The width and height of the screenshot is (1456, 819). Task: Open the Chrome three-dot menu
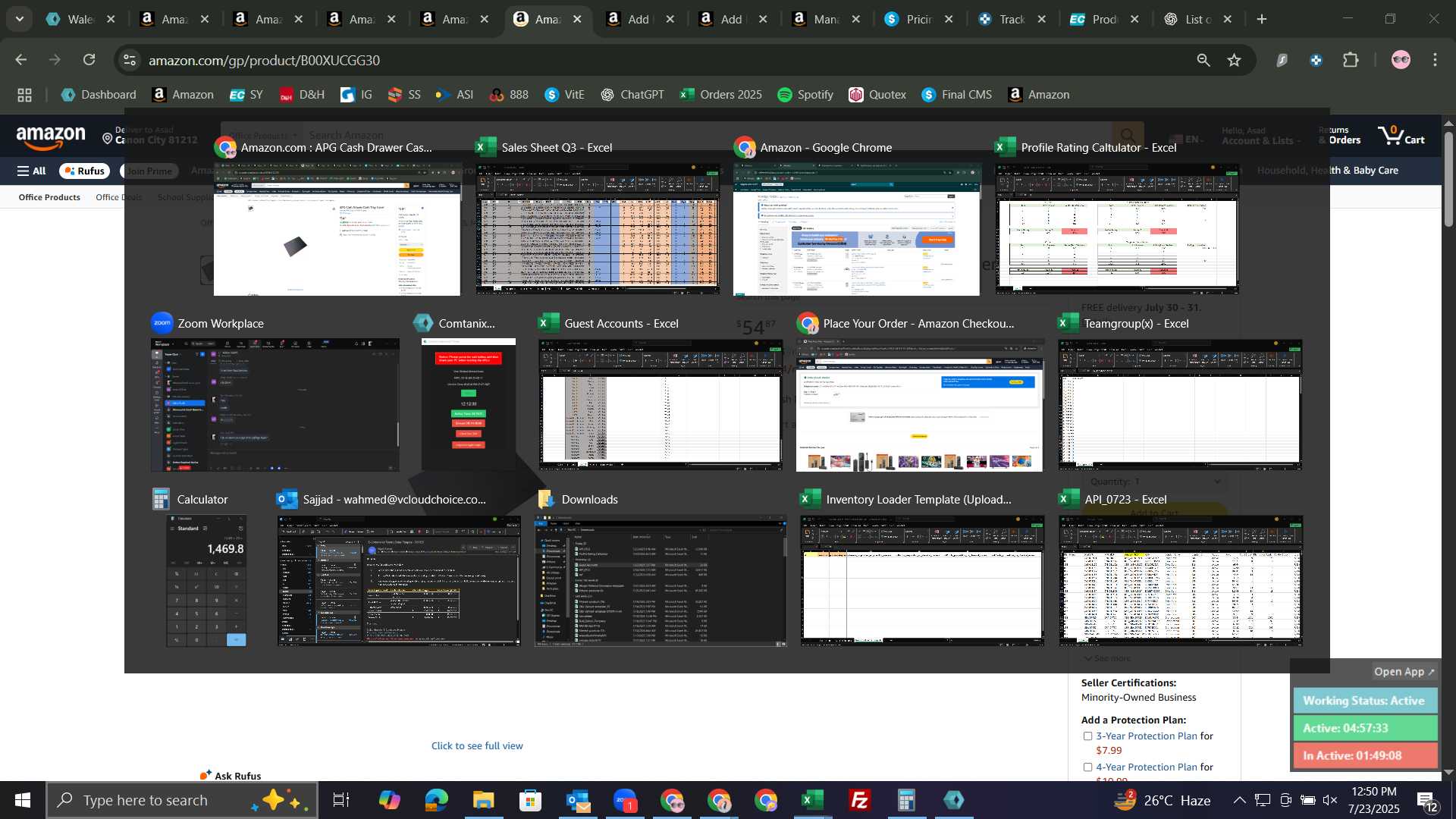click(1435, 60)
